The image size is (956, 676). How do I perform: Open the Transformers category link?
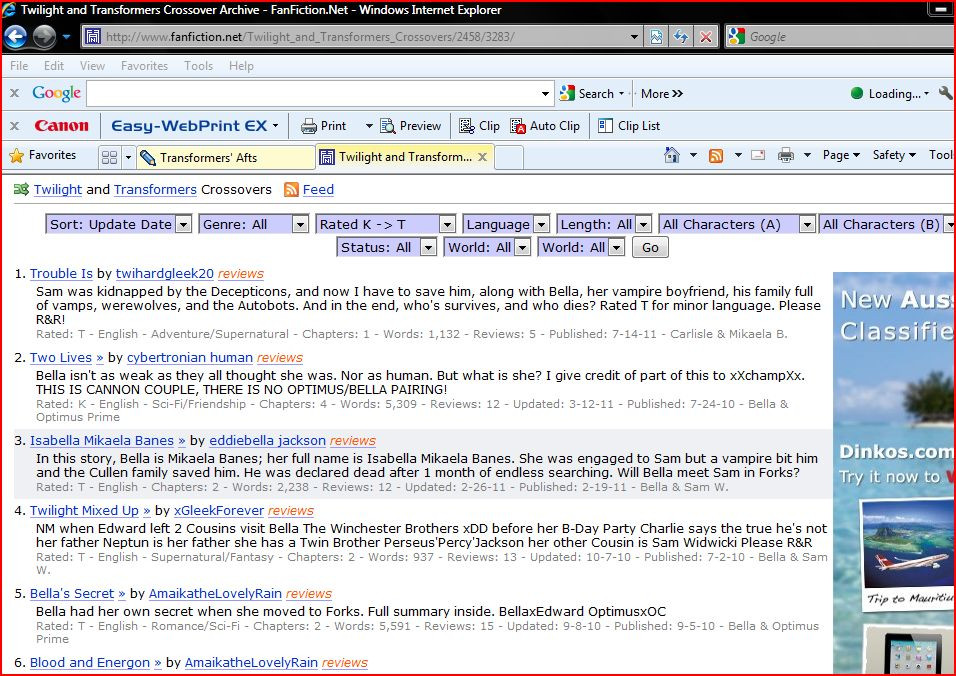tap(155, 190)
